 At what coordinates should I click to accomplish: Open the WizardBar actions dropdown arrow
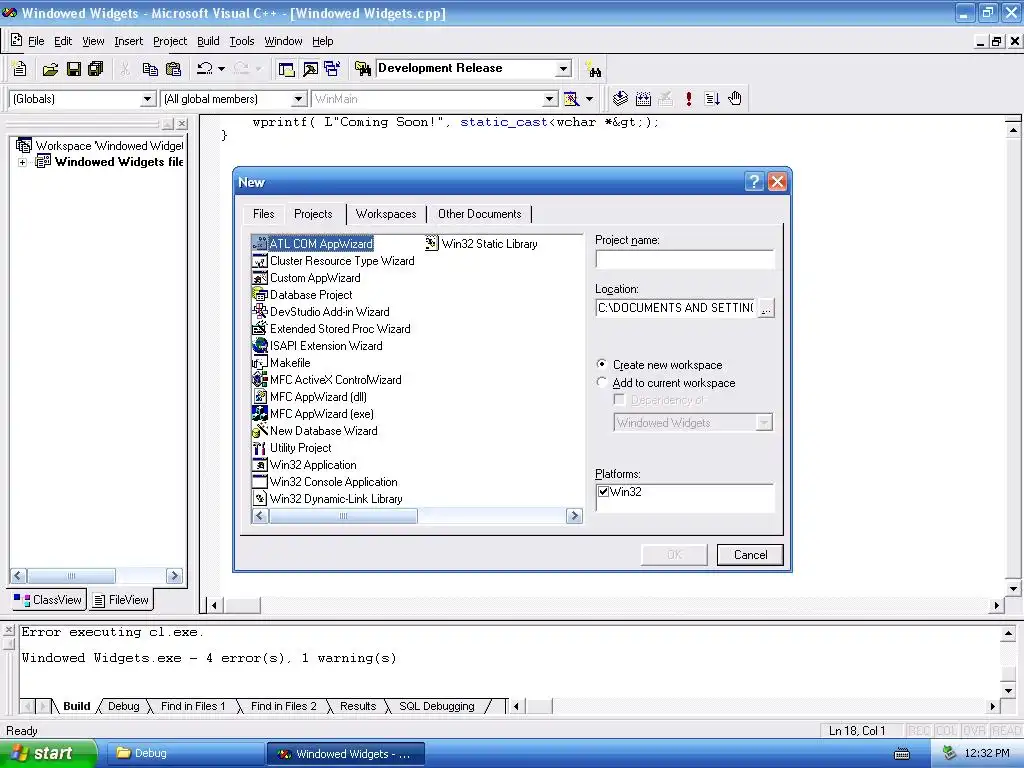(589, 99)
